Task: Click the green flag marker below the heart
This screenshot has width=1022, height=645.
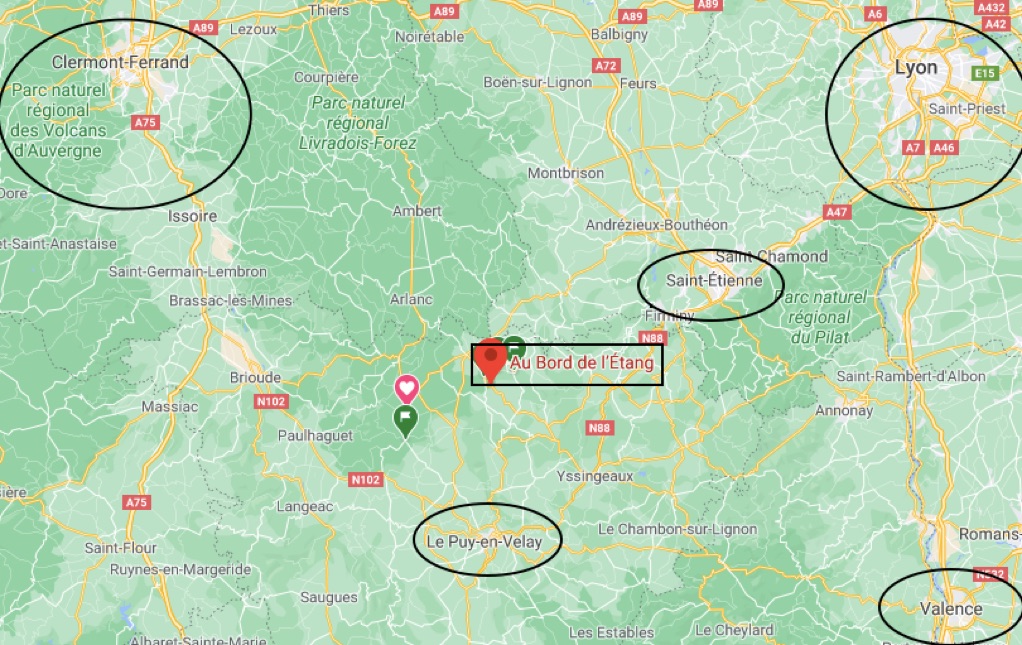Action: point(405,422)
